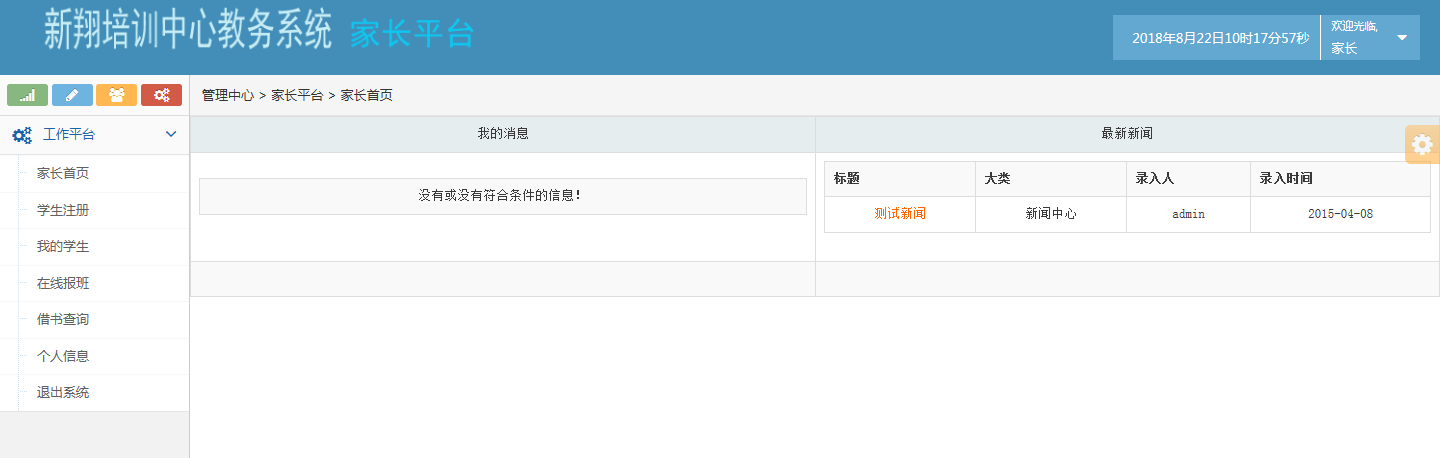1440x458 pixels.
Task: Collapse the 工作平台 menu chevron
Action: (x=170, y=134)
